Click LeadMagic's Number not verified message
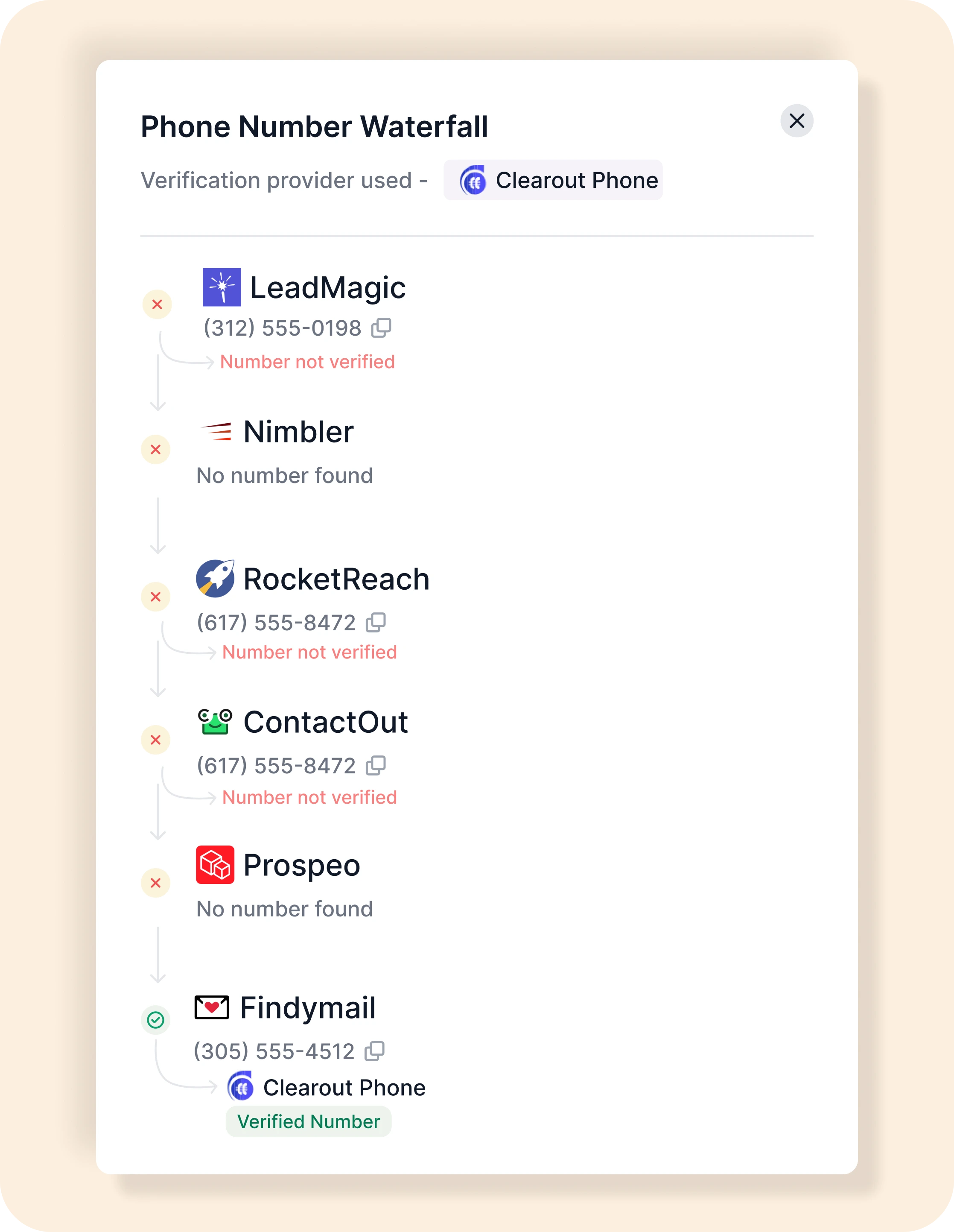This screenshot has height=1232, width=954. [307, 362]
